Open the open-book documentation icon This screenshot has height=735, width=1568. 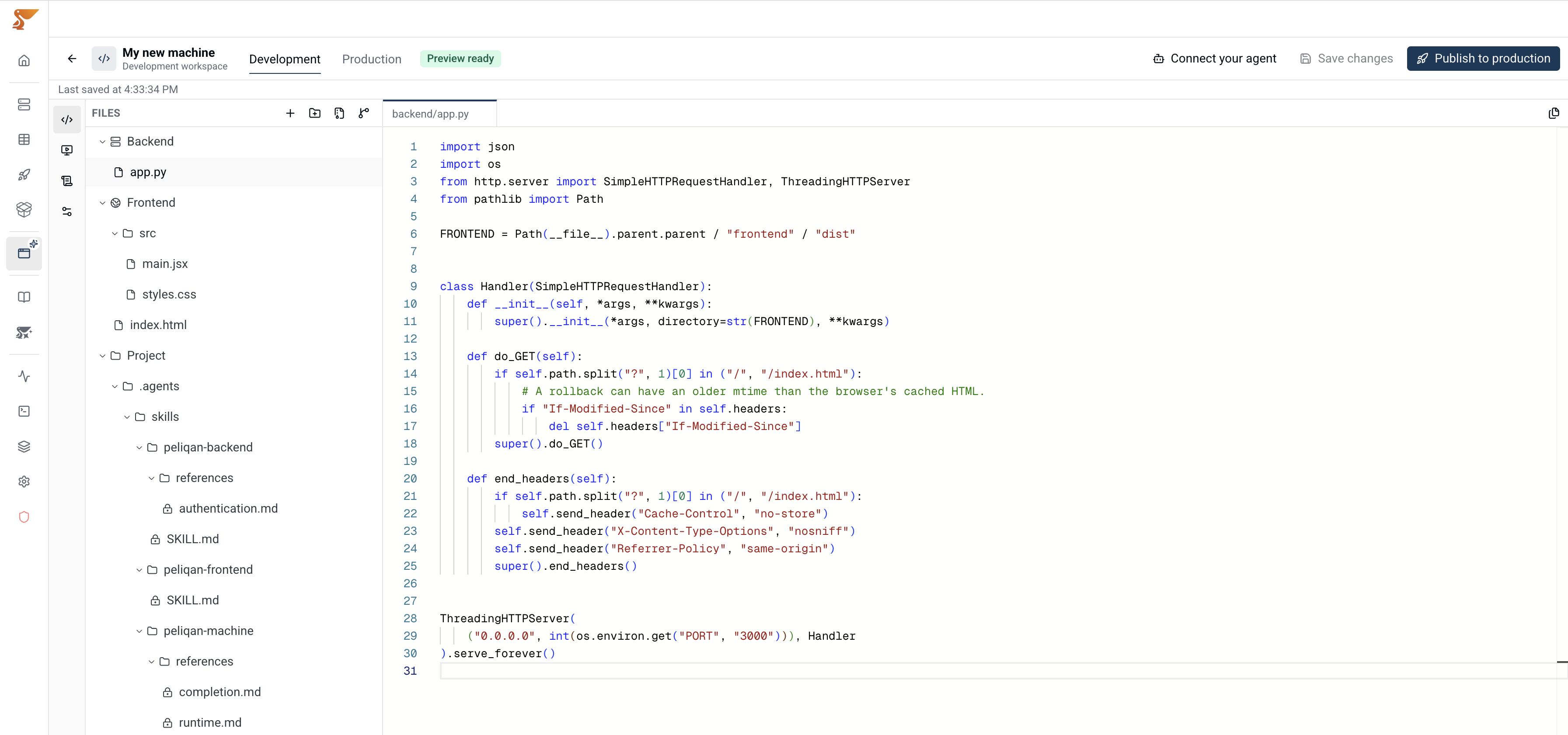coord(24,297)
